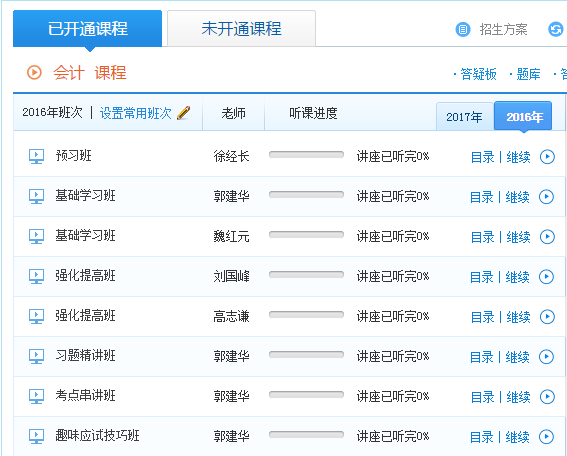
Task: Click 继续 for 刘国峰's 强化提高班
Action: click(517, 277)
